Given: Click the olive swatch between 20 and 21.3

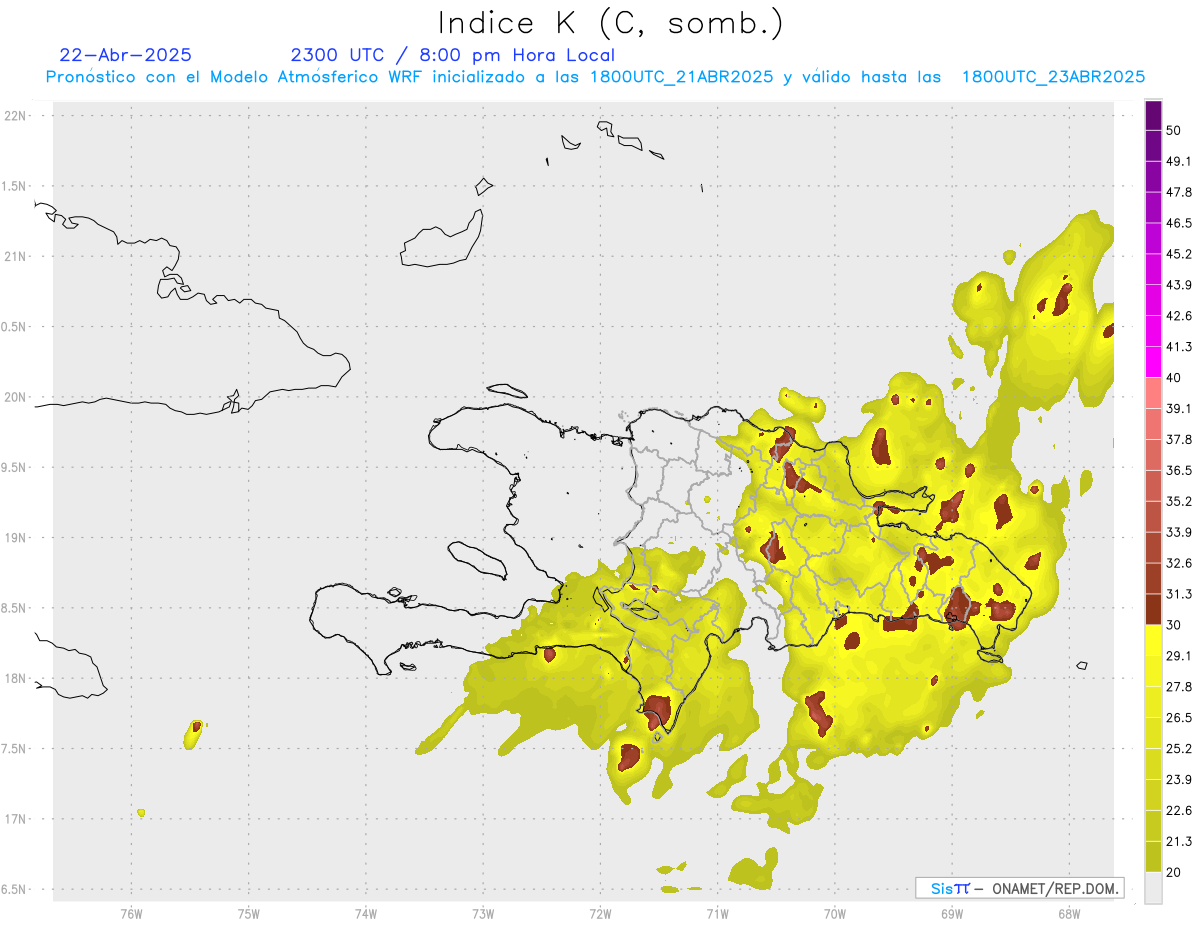Looking at the screenshot, I should click(x=1154, y=856).
